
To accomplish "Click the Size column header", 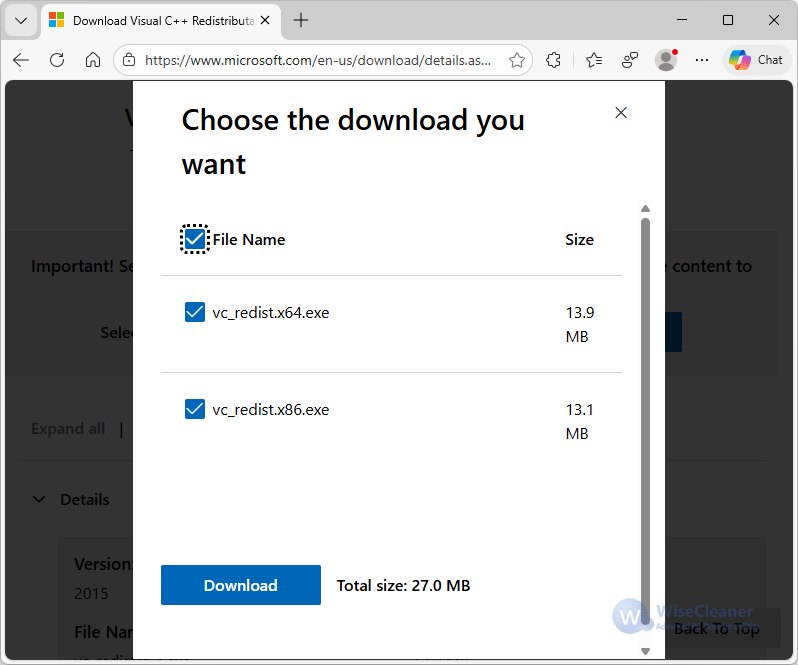I will [x=580, y=239].
